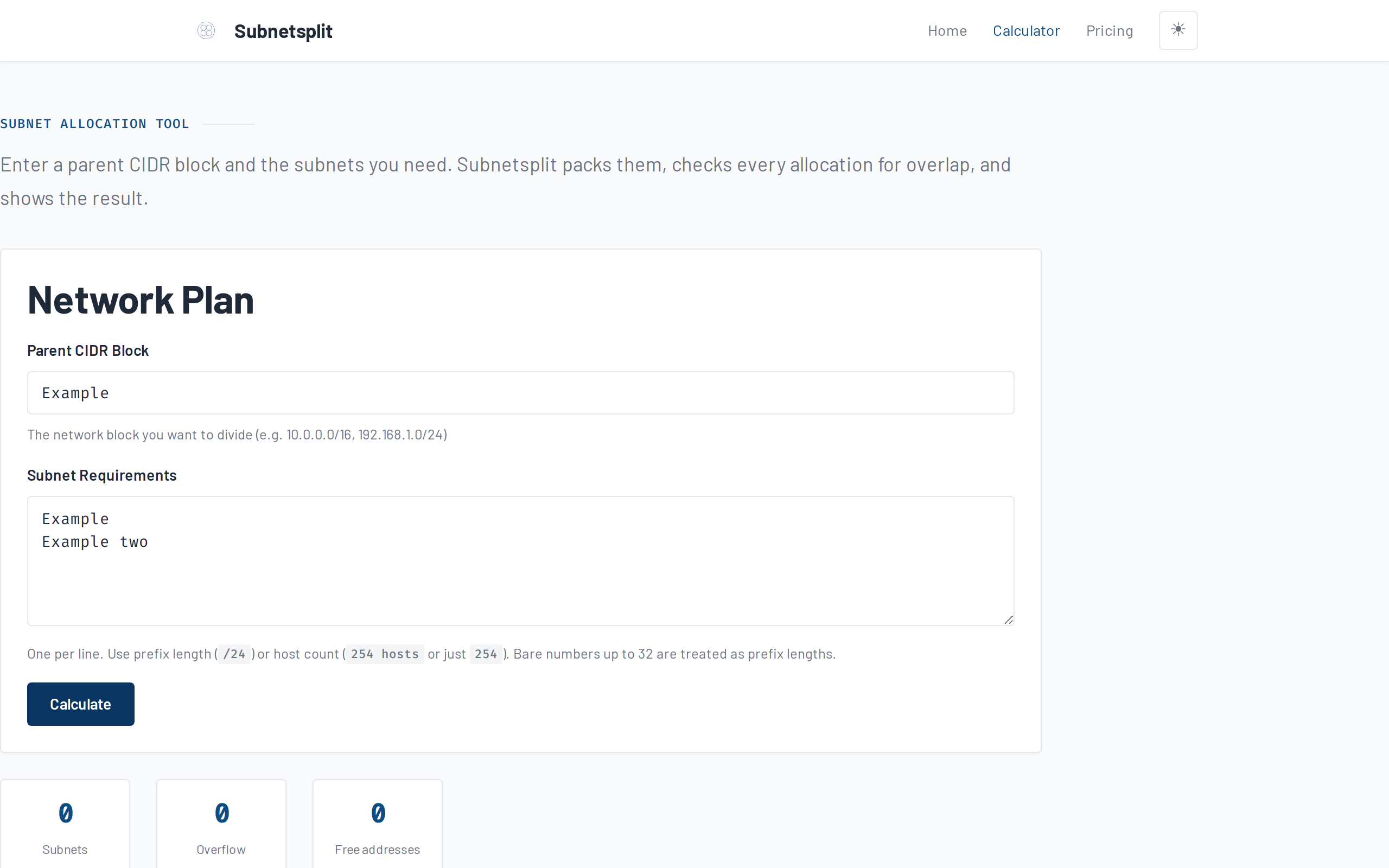Click the '/24' code sample
Screen dimensions: 1389x868
tap(234, 654)
